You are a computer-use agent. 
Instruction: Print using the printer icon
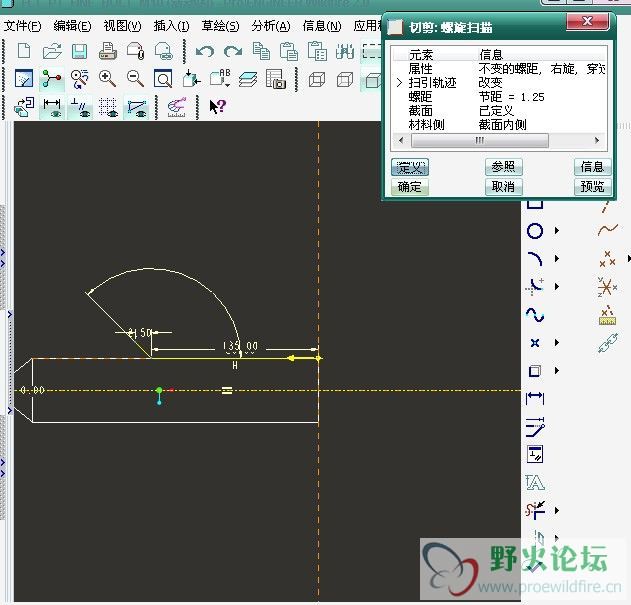[108, 51]
